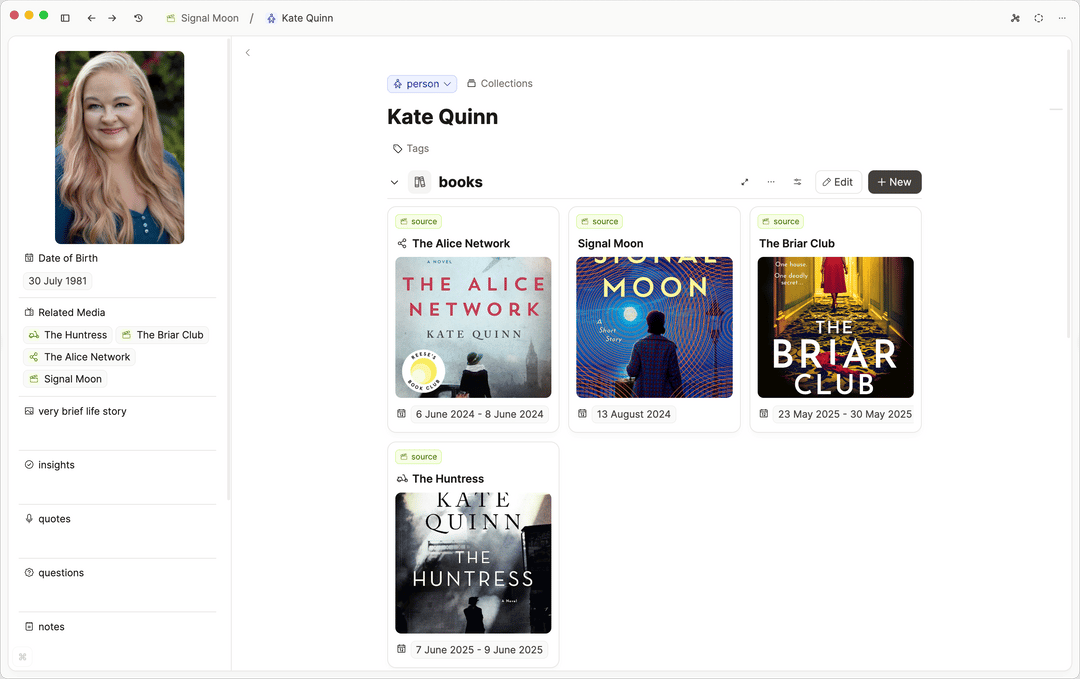Click scooter icon beside The Huntress title
Image resolution: width=1080 pixels, height=679 pixels.
pyautogui.click(x=402, y=479)
